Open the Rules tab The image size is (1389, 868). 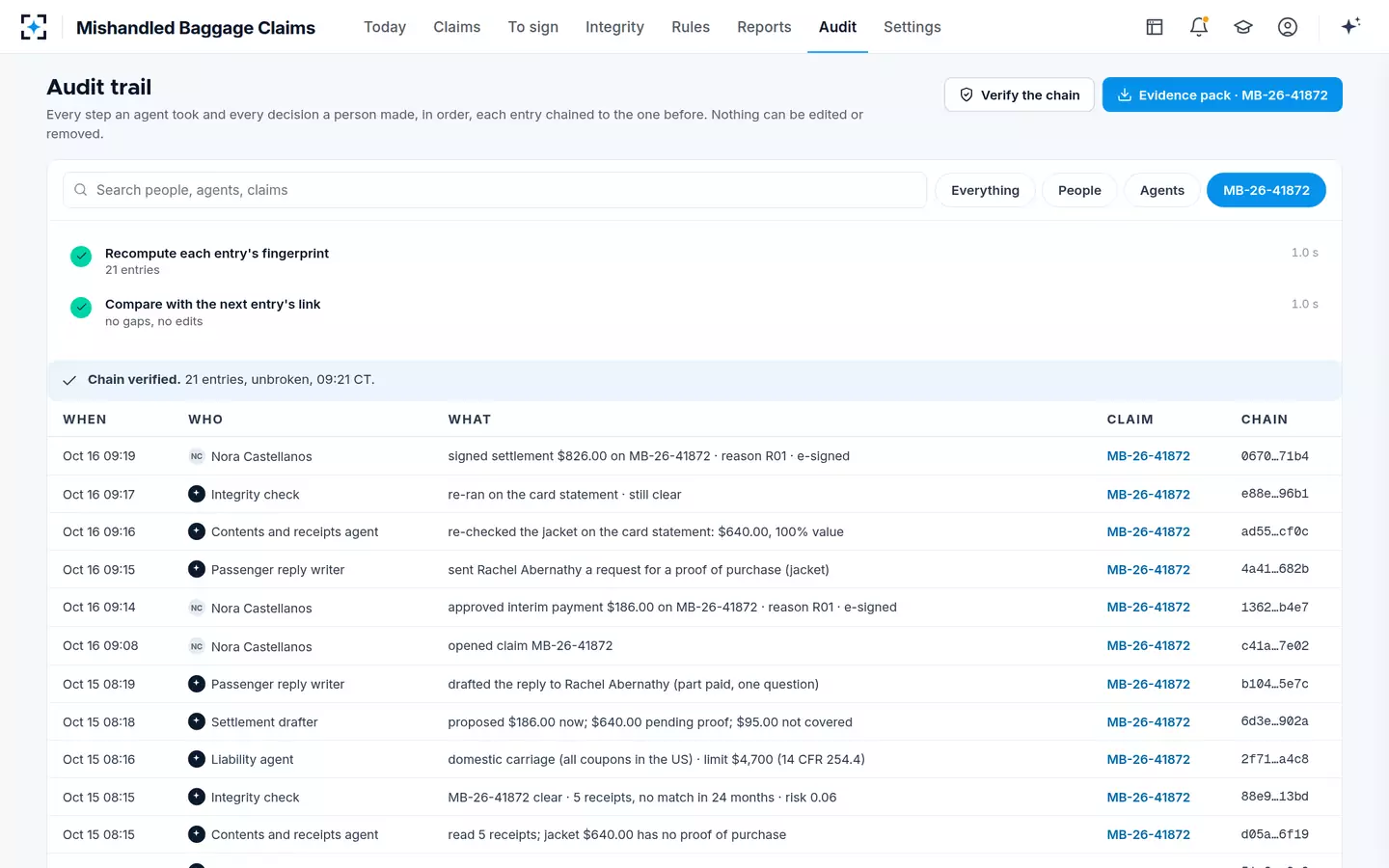691,27
